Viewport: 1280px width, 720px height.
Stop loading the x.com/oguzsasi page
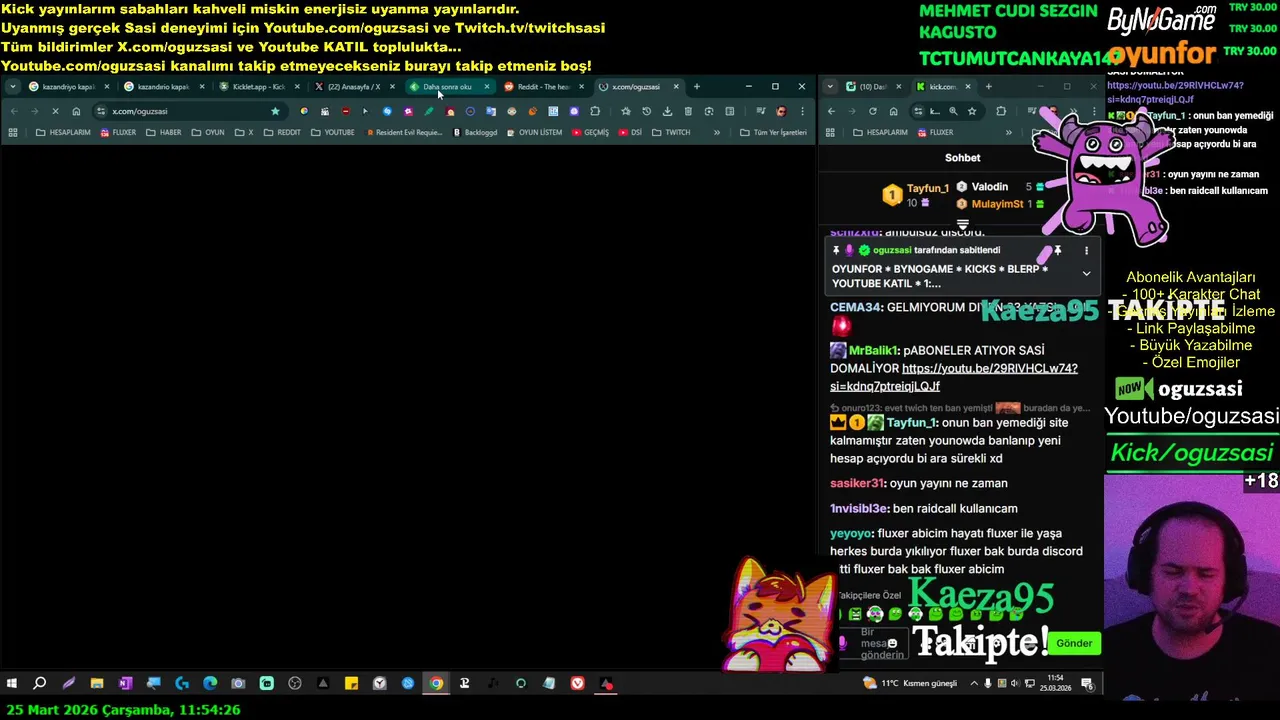55,111
